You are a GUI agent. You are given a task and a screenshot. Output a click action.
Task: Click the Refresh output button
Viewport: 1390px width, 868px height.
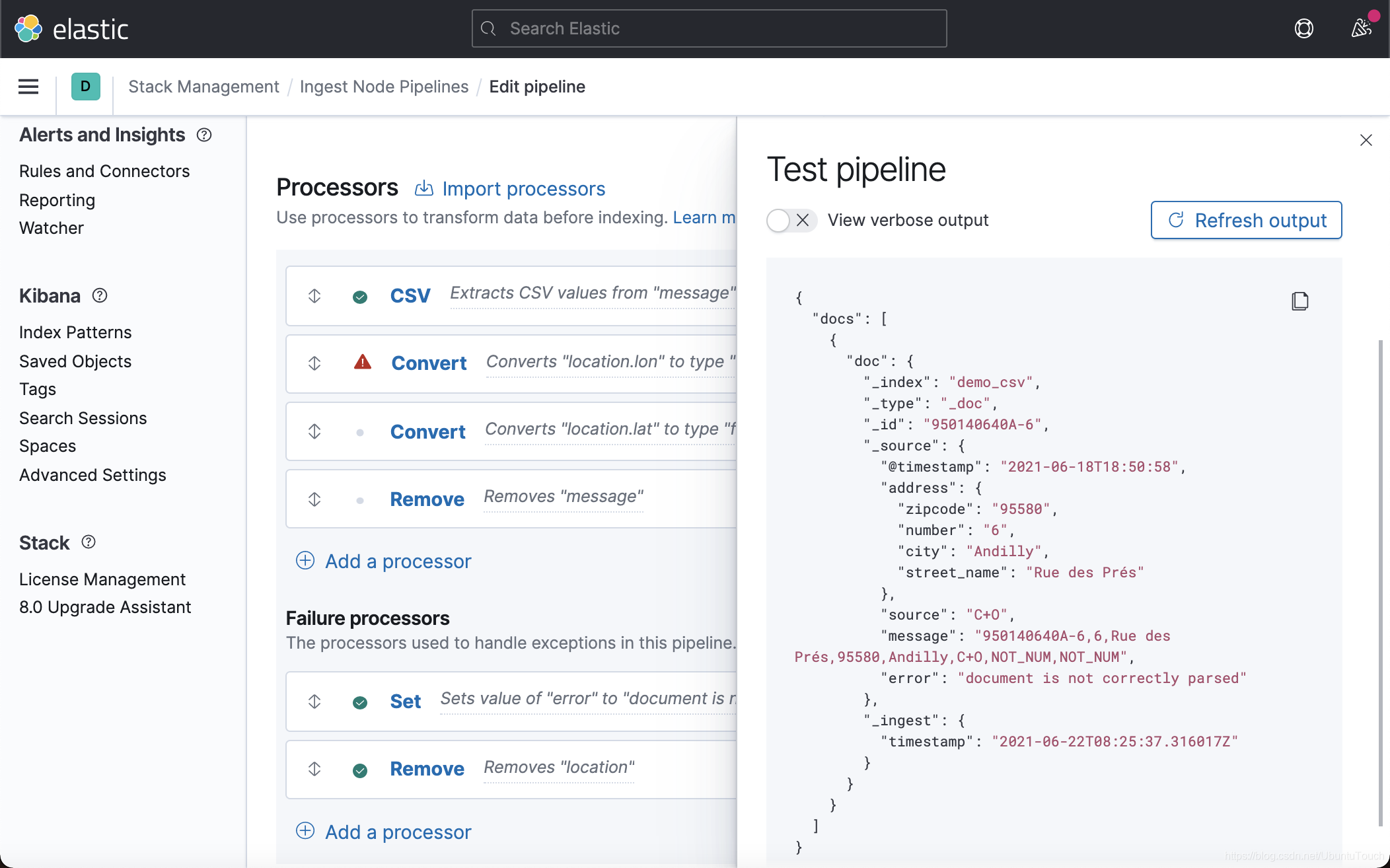tap(1245, 221)
